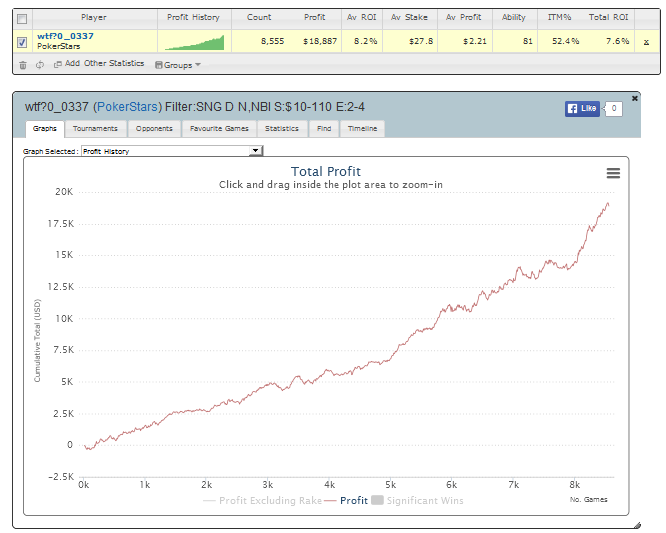The image size is (666, 533).
Task: Uncheck the wtf?0_0337 player checkbox
Action: point(22,42)
